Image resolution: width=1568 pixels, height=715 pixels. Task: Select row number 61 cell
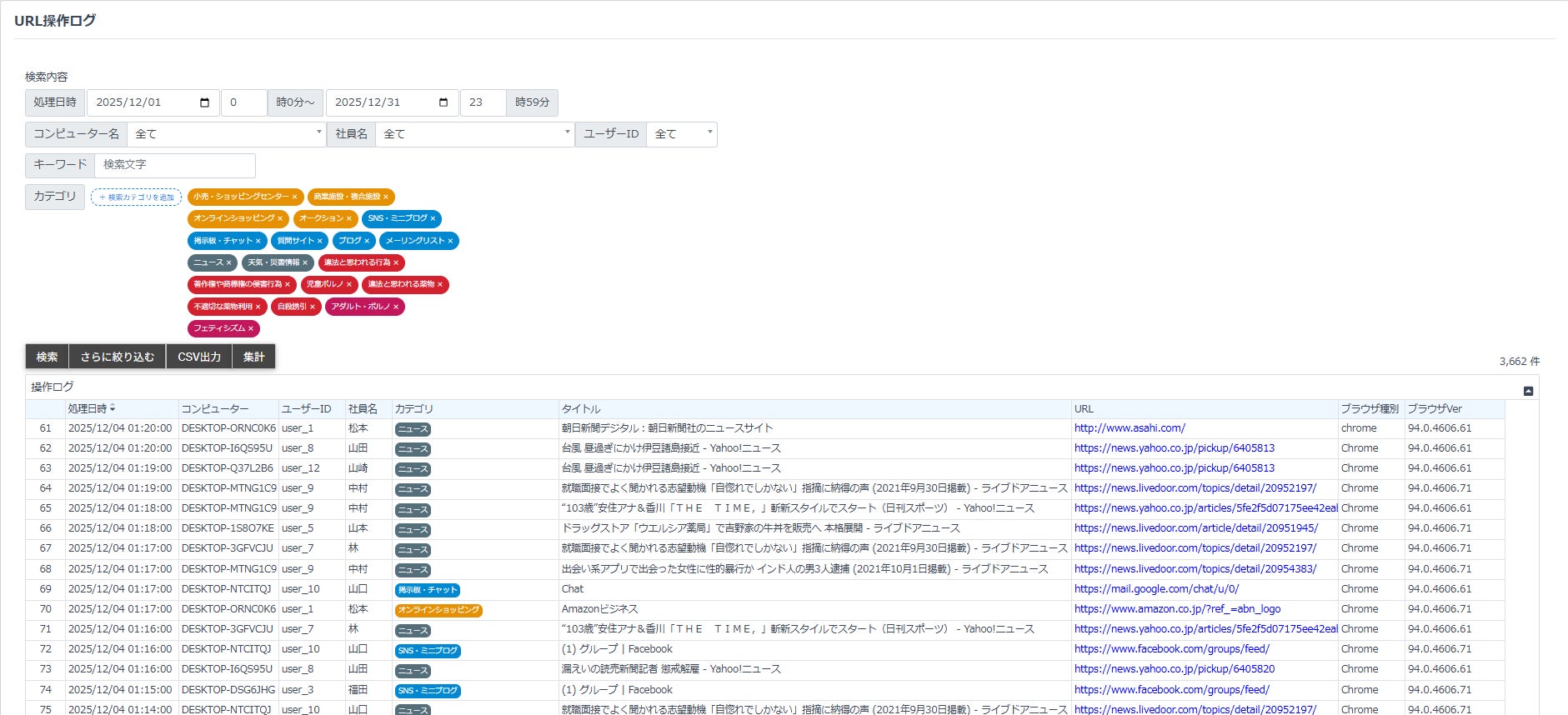pos(46,428)
